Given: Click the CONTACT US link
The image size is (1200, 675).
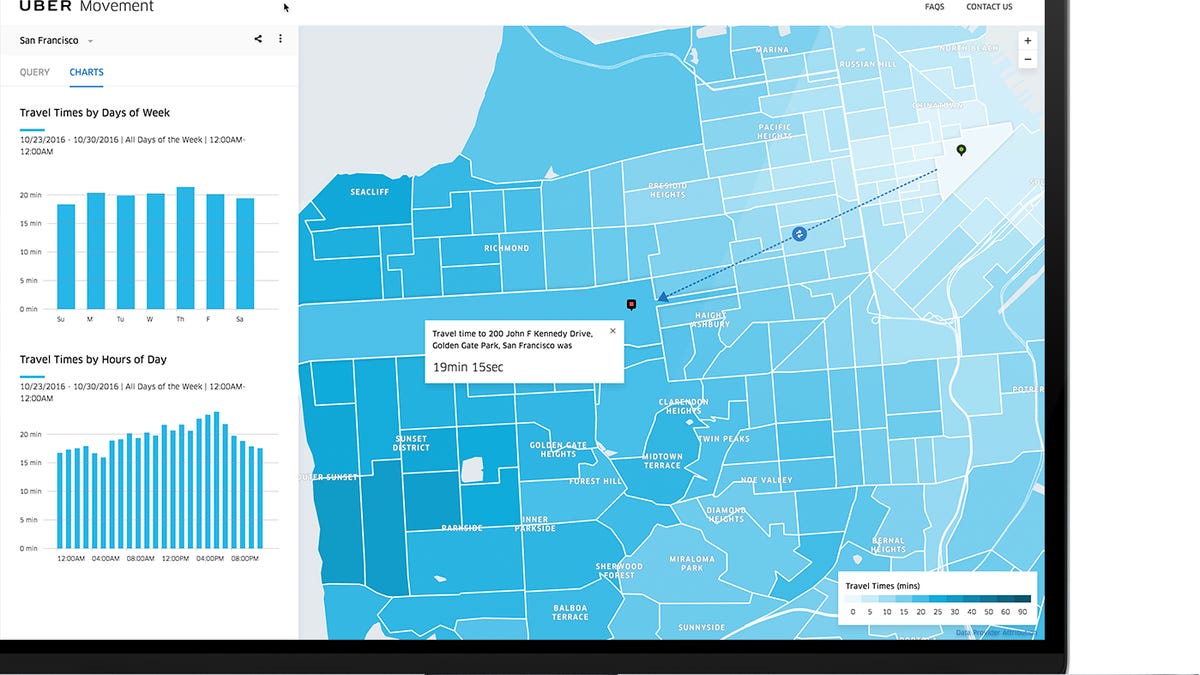Looking at the screenshot, I should [x=988, y=7].
